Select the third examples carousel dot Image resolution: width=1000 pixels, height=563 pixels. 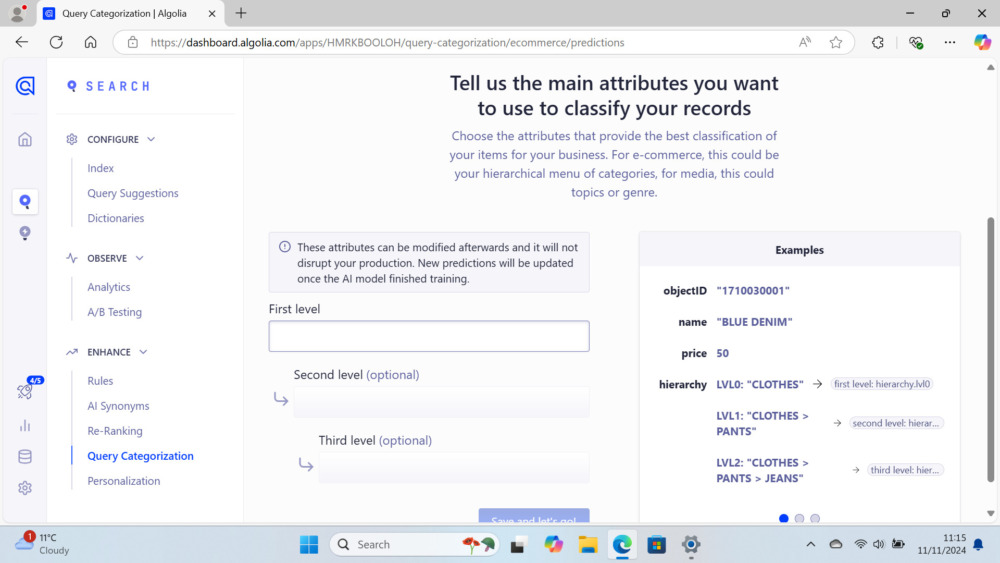(815, 518)
